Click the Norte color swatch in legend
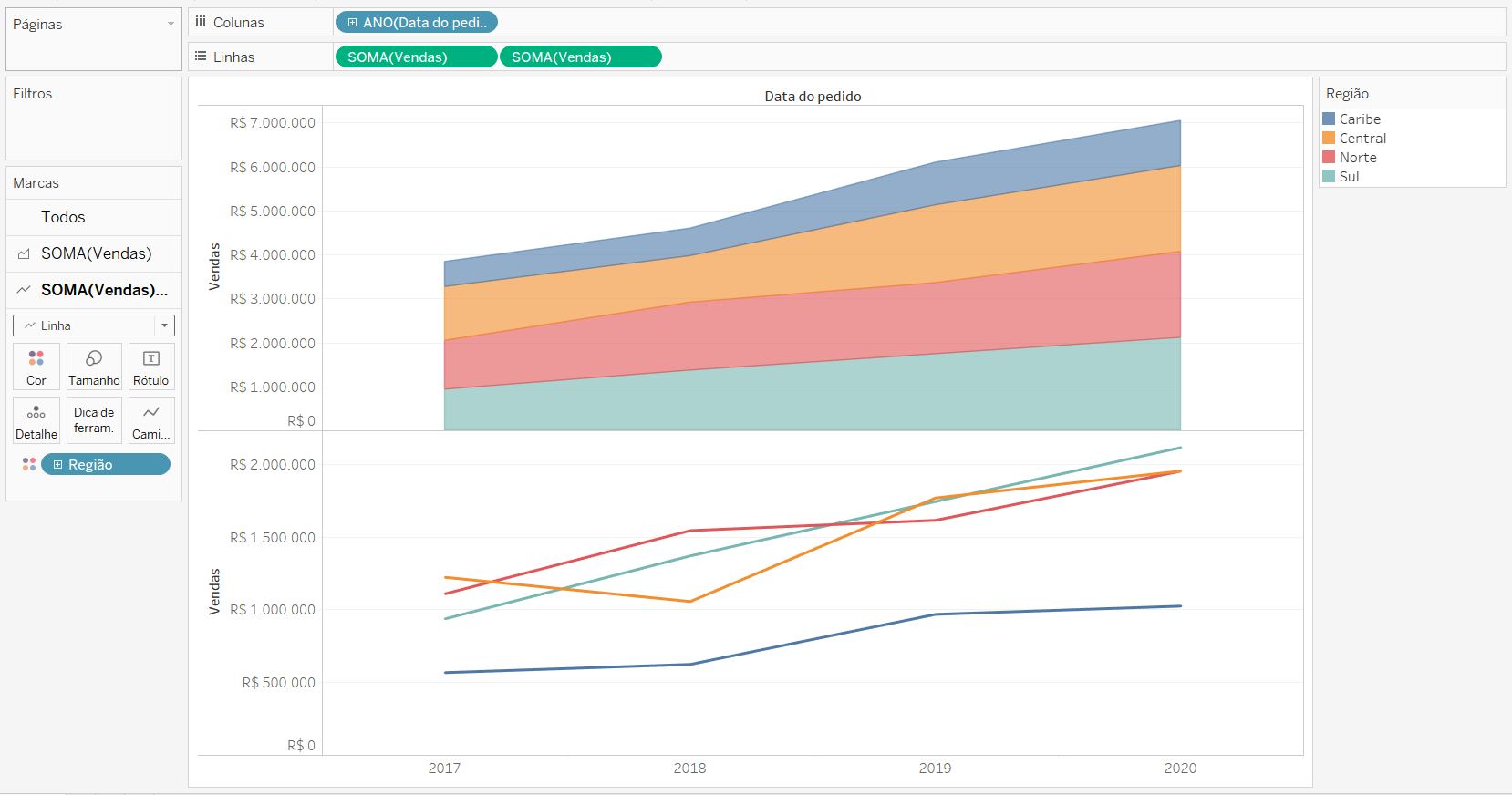 [1329, 157]
